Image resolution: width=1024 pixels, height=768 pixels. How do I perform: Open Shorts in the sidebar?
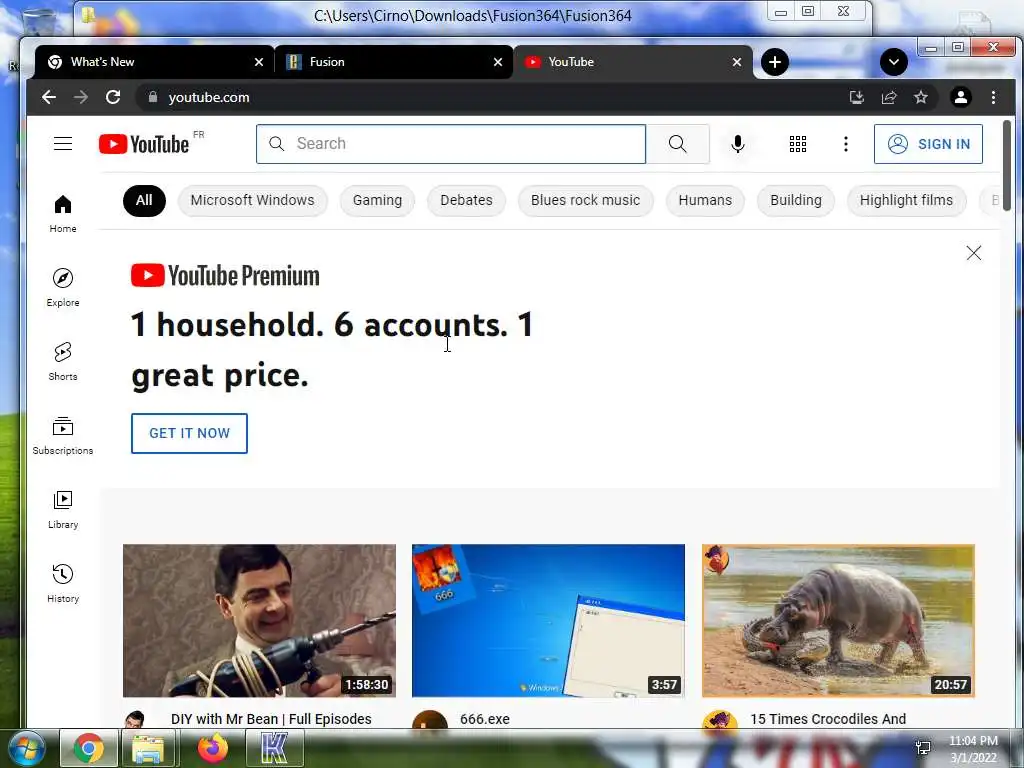click(63, 362)
